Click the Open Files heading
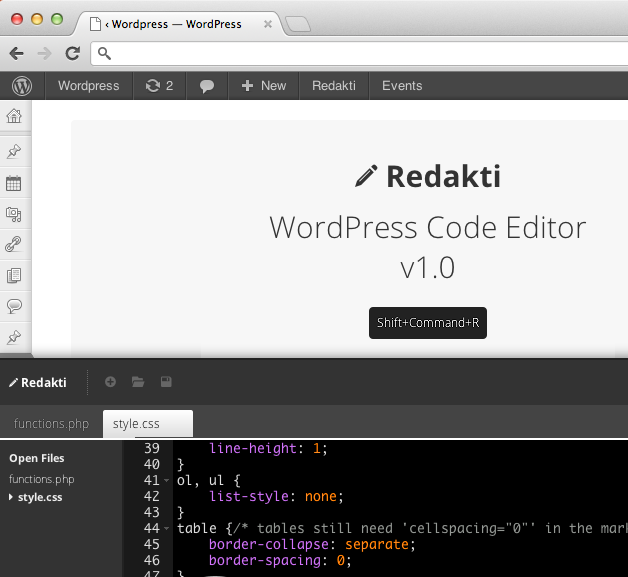 tap(37, 458)
